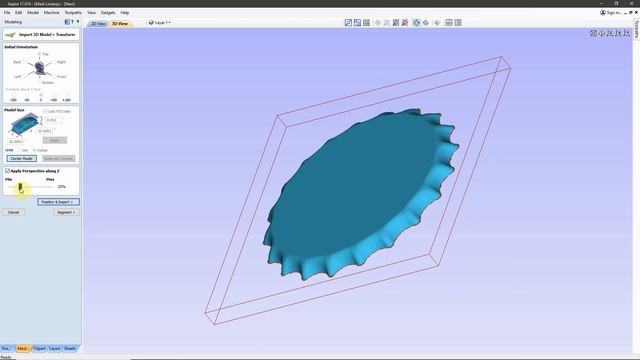The image size is (640, 360).
Task: Click the view-down-Z toolbar icon
Action: [x=426, y=23]
